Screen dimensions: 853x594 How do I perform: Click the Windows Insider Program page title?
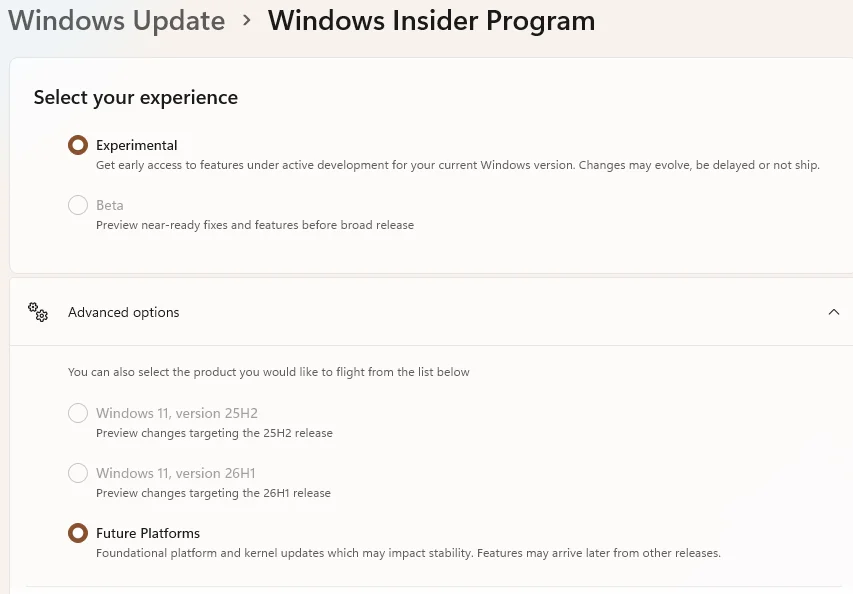point(431,21)
